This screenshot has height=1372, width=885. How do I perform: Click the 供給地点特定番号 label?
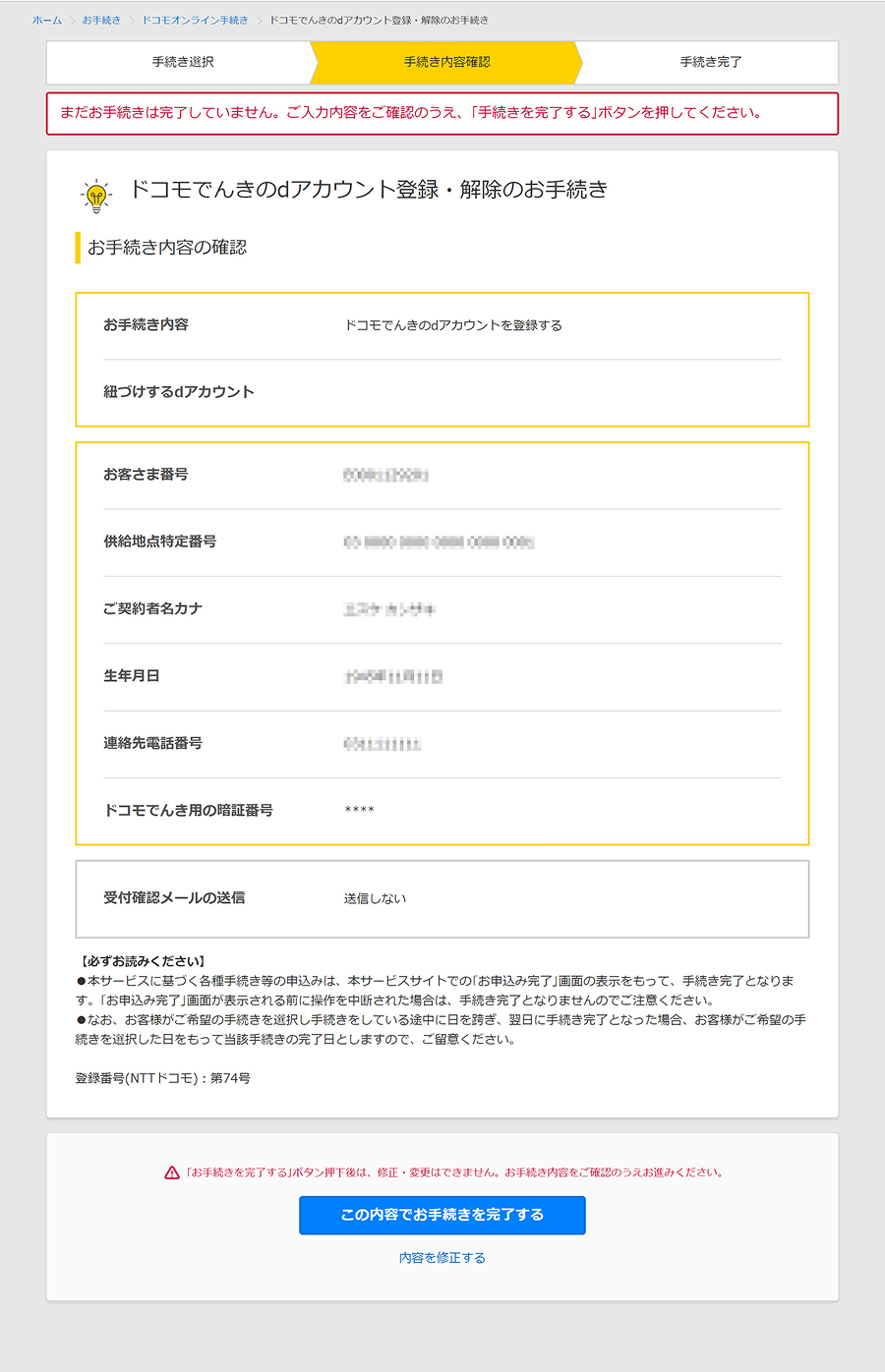click(x=160, y=542)
